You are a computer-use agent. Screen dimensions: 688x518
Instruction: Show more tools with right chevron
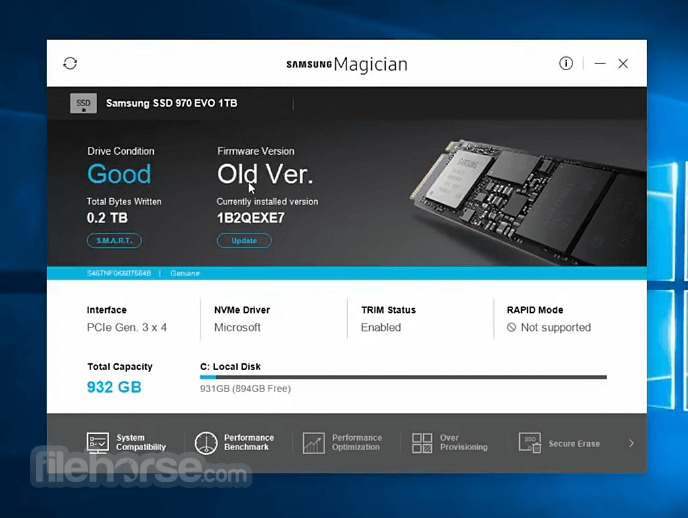(x=631, y=443)
